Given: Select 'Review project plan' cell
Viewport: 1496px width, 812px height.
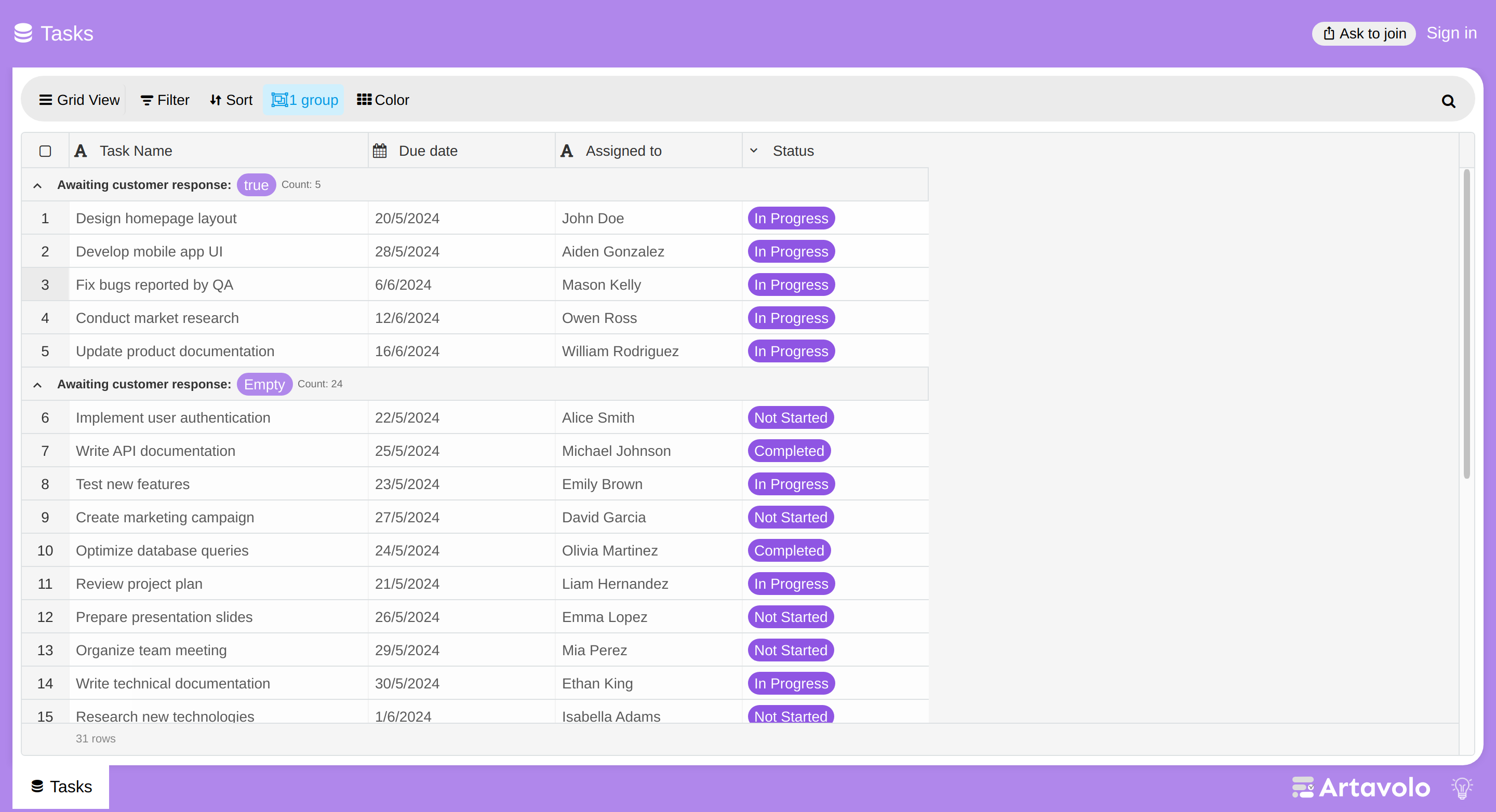Looking at the screenshot, I should point(218,584).
